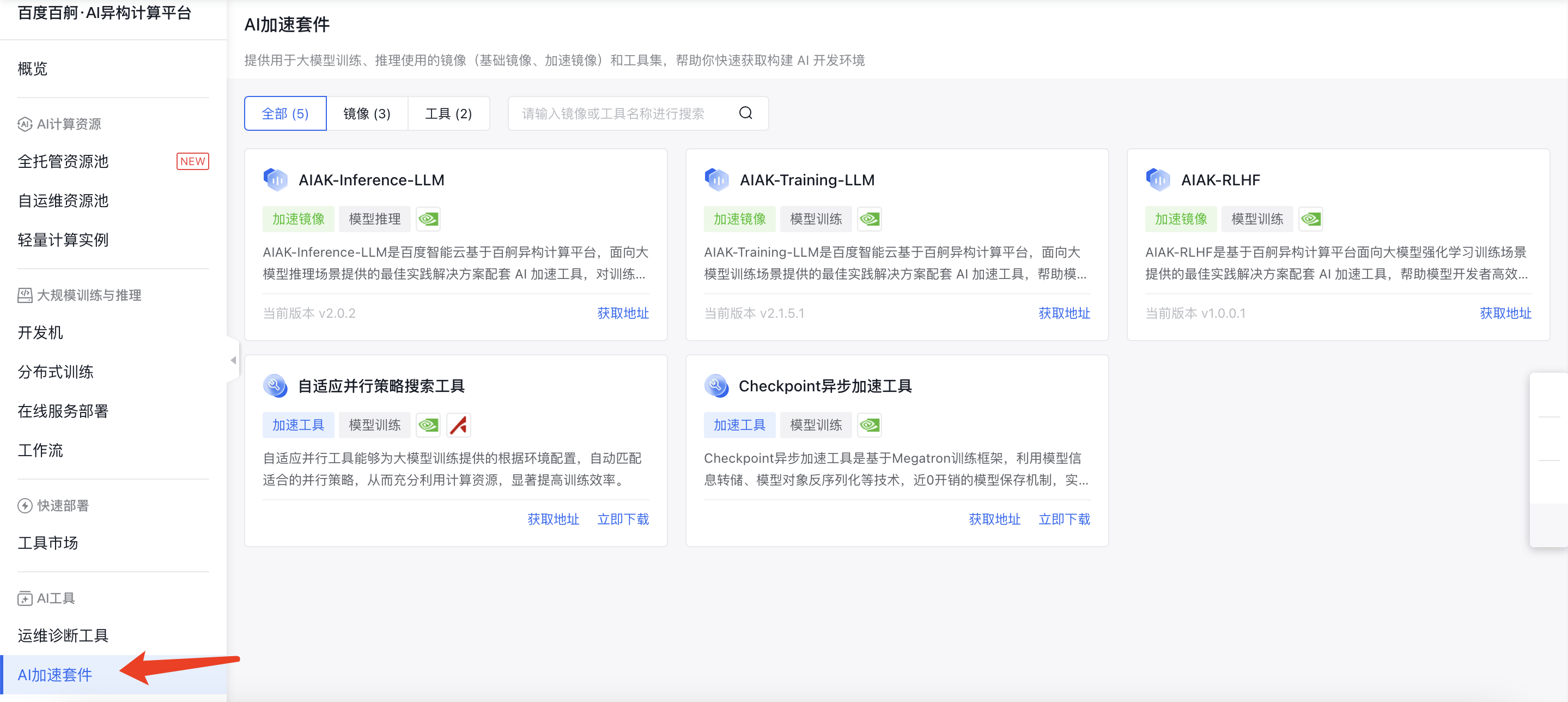1568x702 pixels.
Task: Switch to the 镜像 (3) tab
Action: (367, 114)
